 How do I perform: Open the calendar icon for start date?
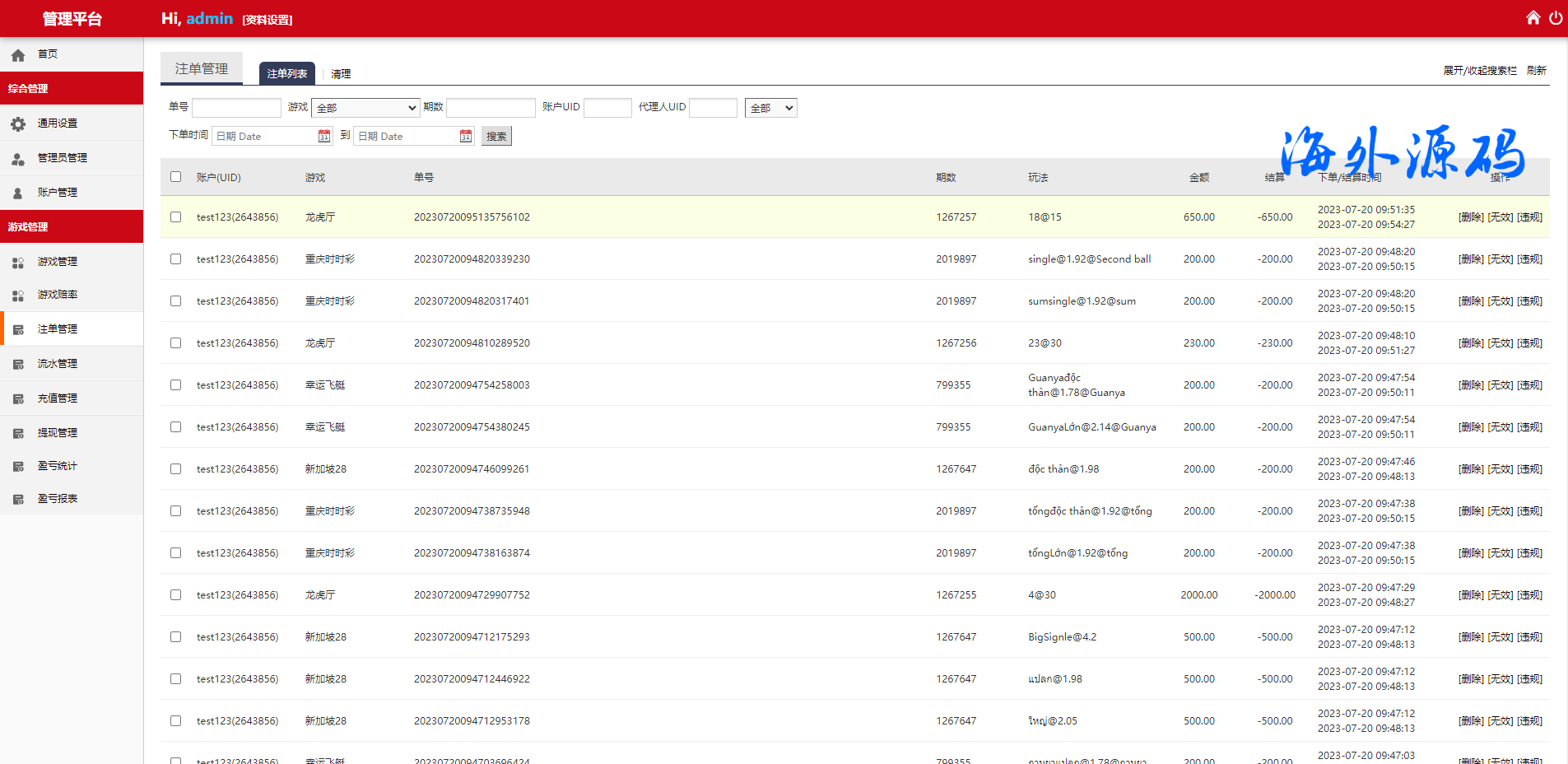click(x=324, y=136)
